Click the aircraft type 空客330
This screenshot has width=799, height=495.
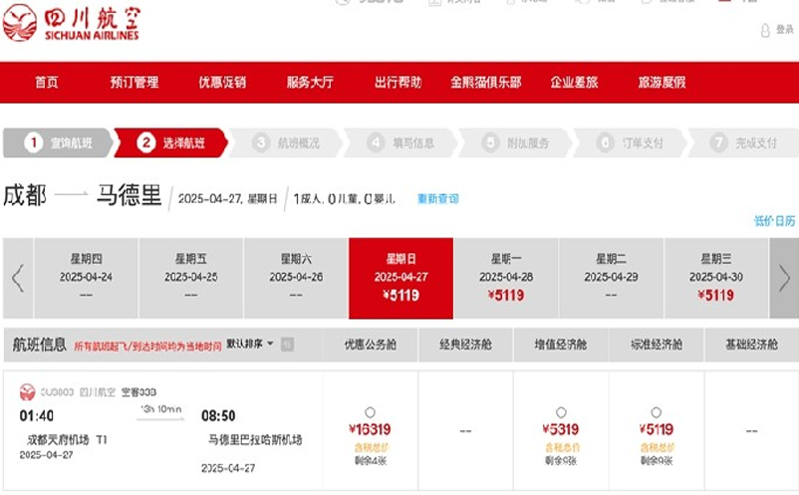coord(139,392)
